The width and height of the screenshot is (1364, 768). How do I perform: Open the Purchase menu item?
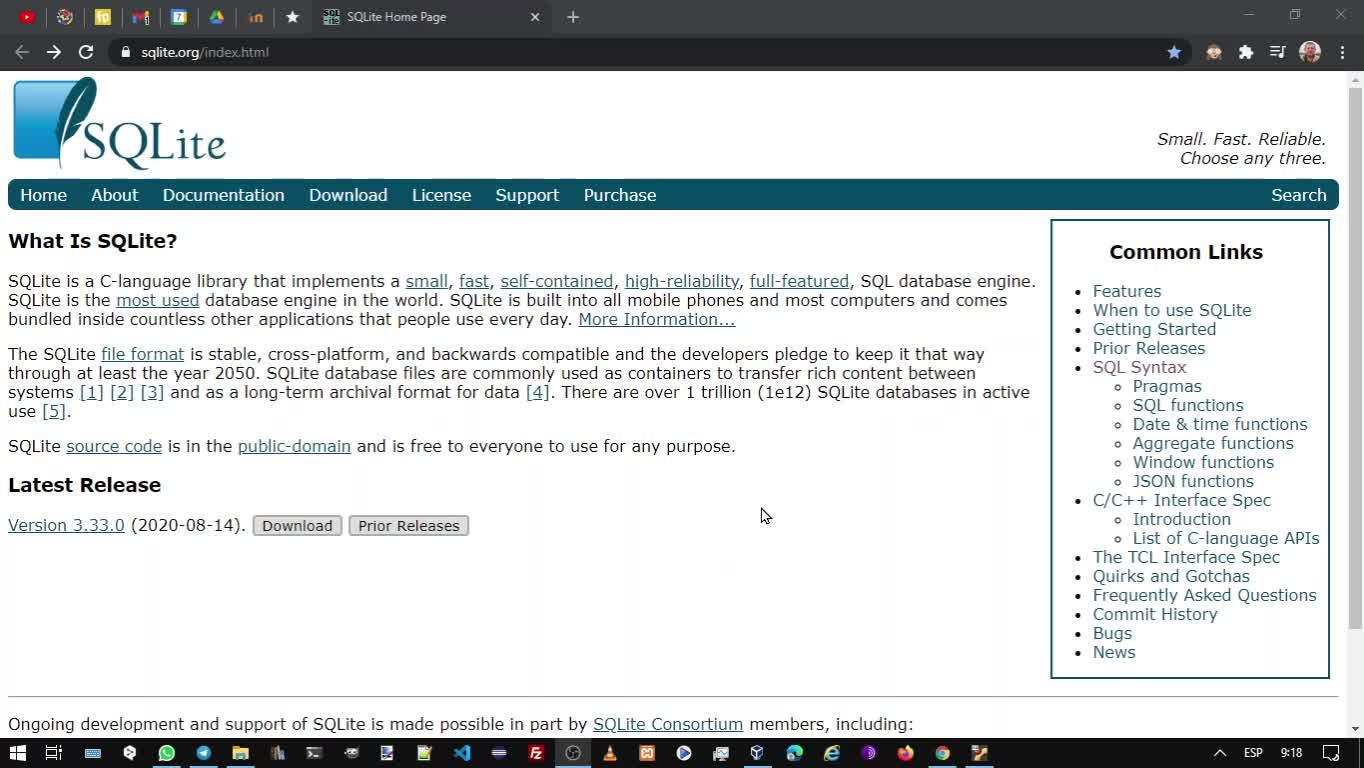point(620,195)
